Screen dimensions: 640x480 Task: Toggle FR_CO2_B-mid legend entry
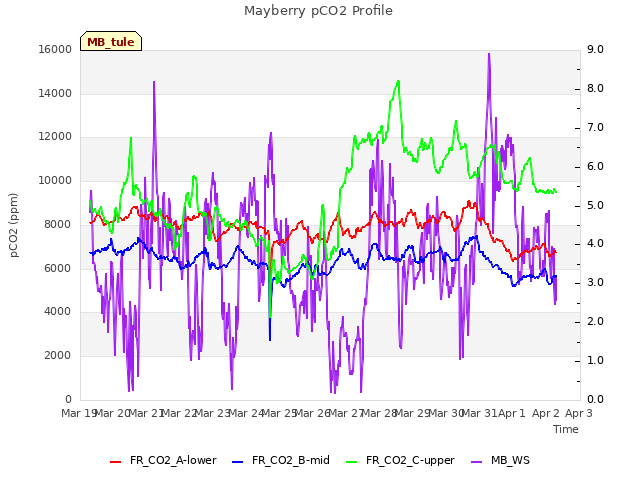click(x=281, y=460)
